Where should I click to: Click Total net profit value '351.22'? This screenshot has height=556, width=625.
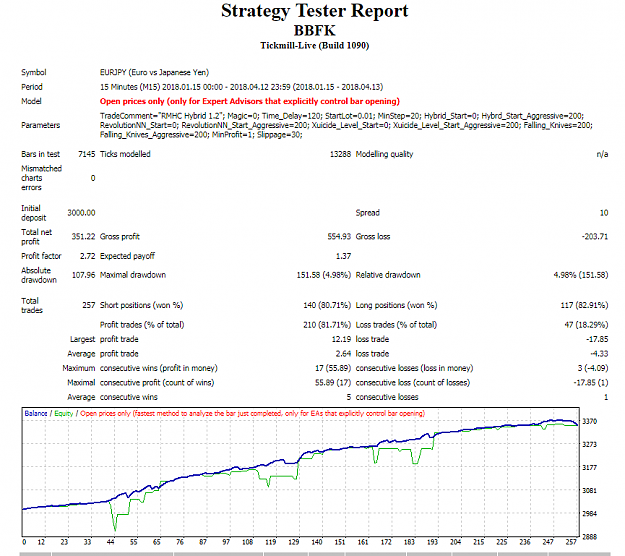83,237
